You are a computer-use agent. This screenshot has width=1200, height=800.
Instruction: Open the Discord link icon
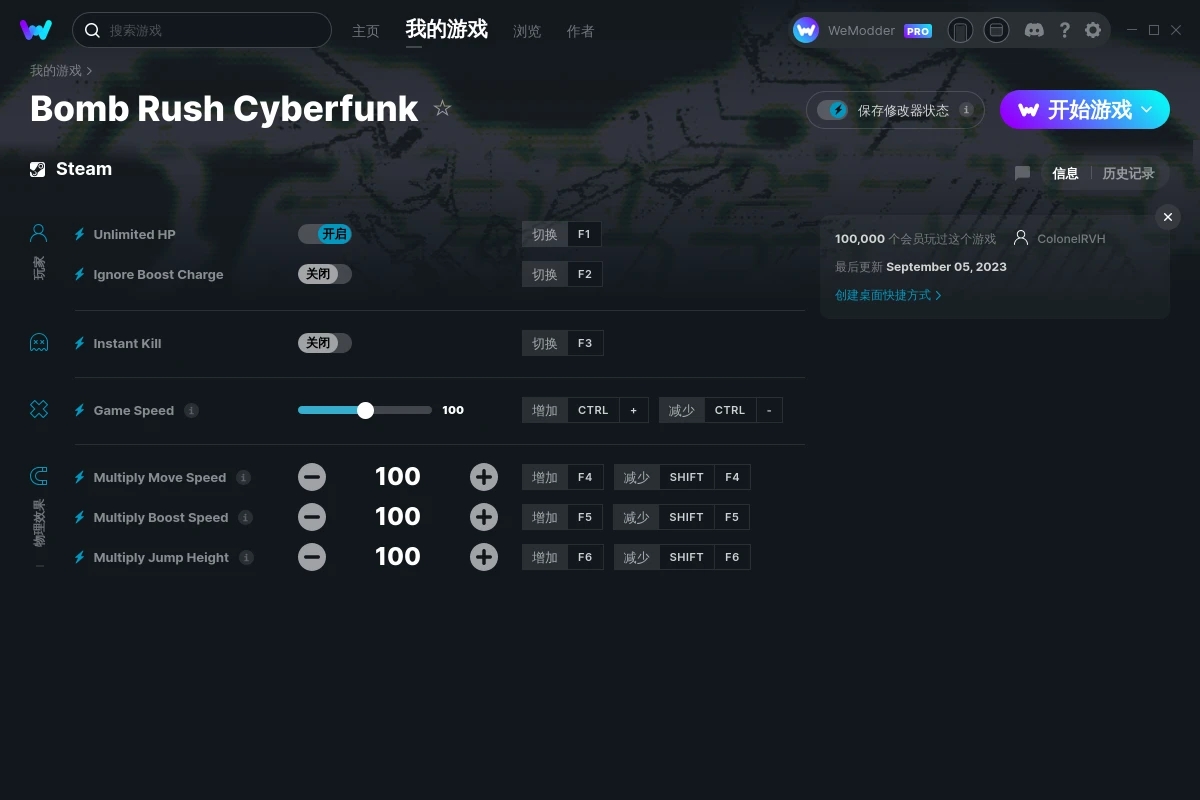[1034, 30]
